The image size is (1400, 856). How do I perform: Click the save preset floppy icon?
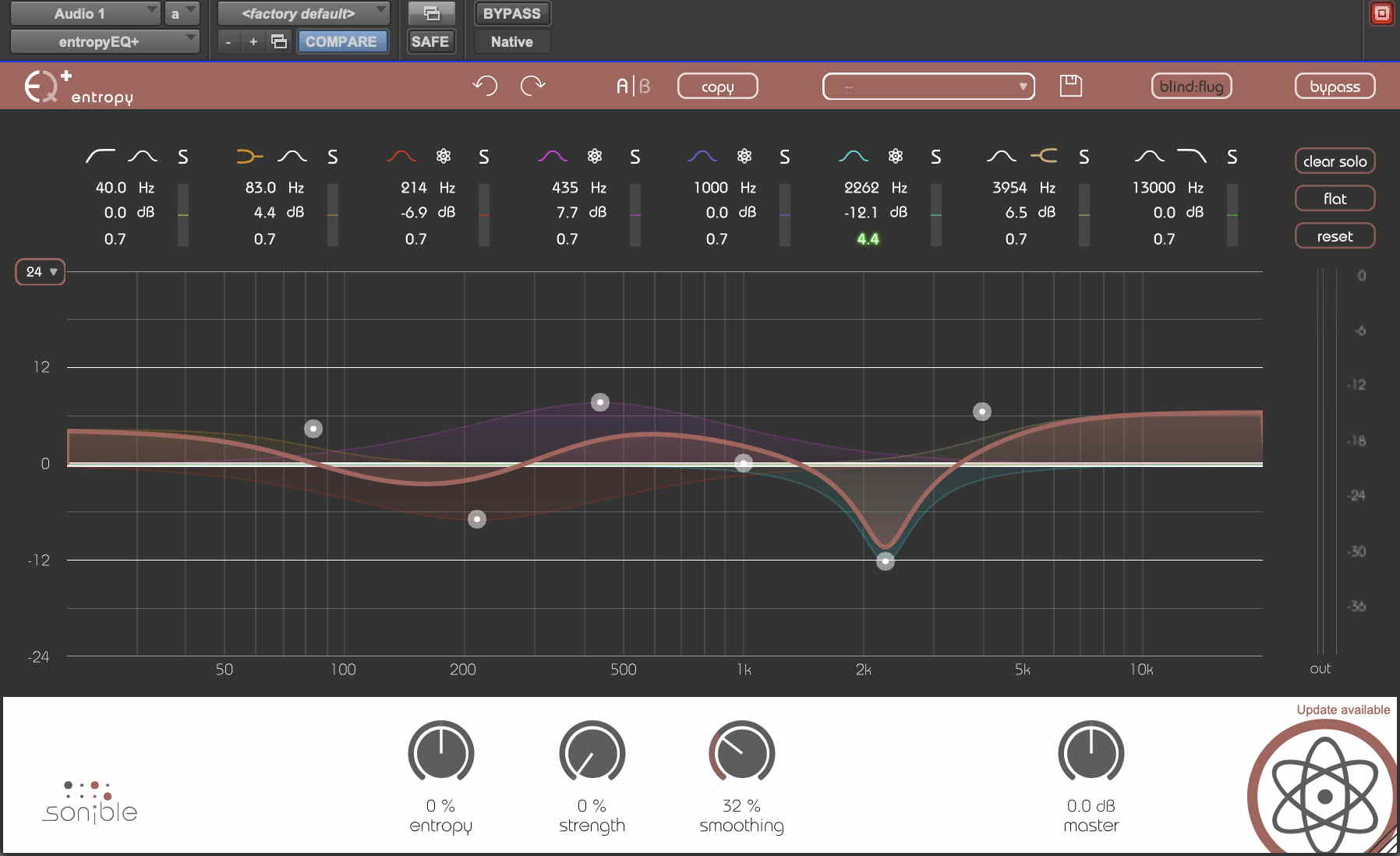[x=1071, y=85]
